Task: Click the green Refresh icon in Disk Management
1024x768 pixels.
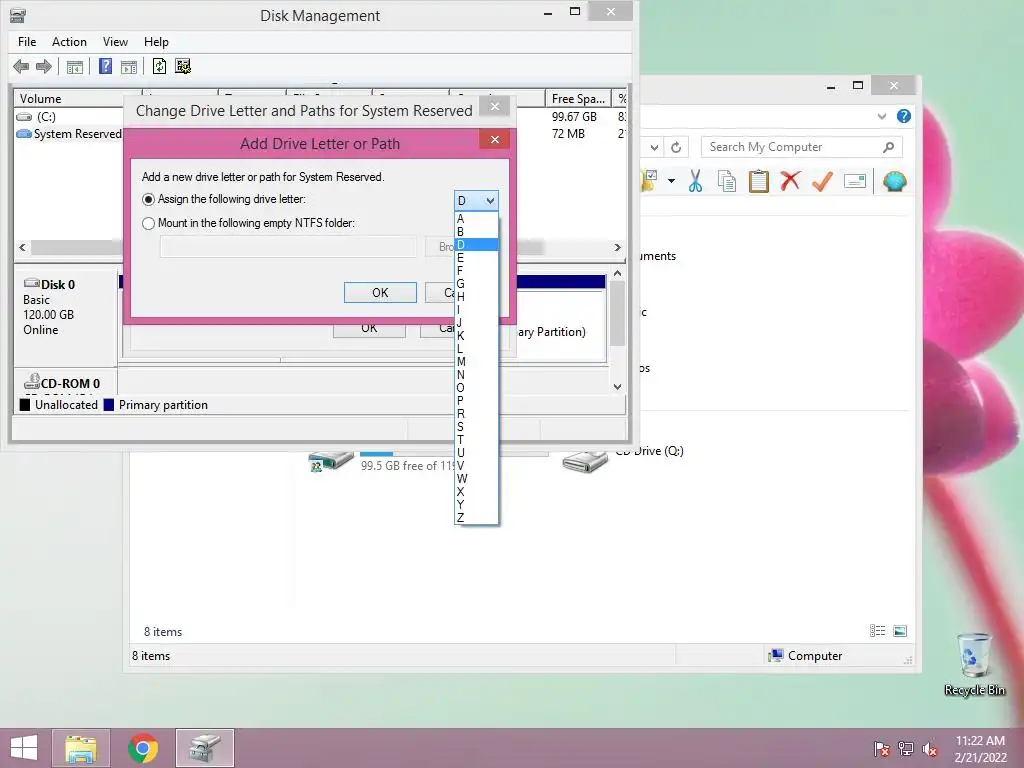Action: pos(159,66)
